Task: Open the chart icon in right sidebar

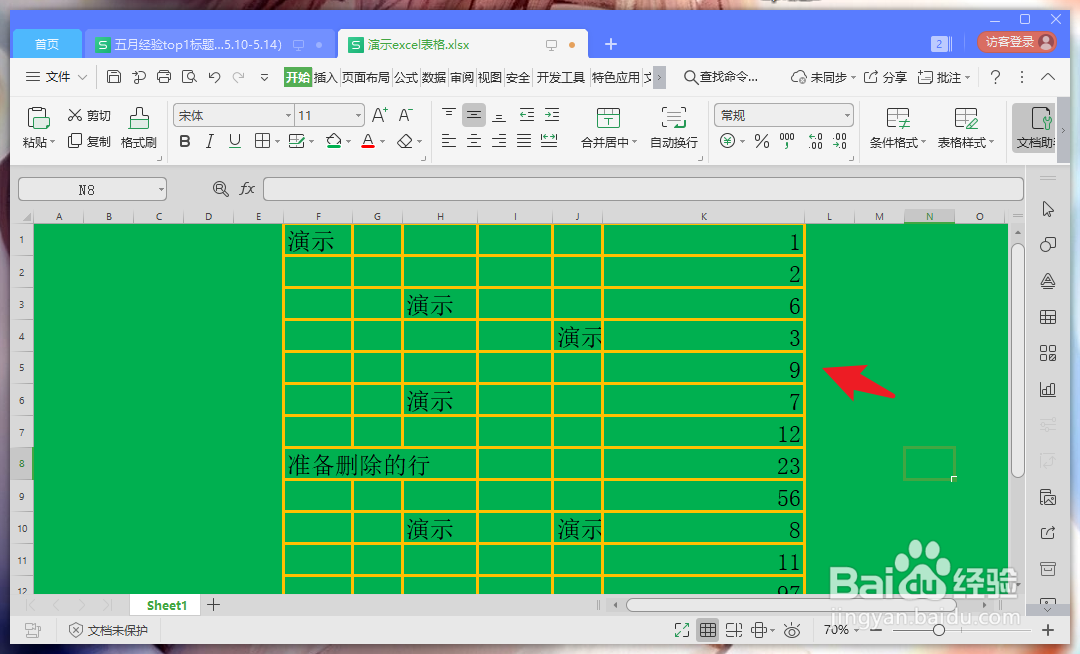Action: coord(1048,389)
